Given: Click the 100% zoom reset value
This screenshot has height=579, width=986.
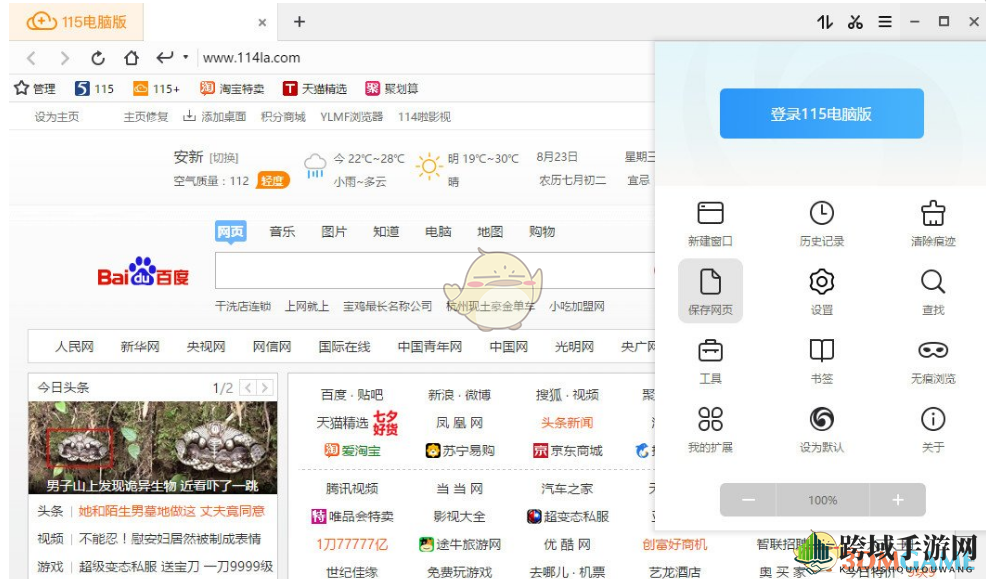Looking at the screenshot, I should (x=823, y=500).
